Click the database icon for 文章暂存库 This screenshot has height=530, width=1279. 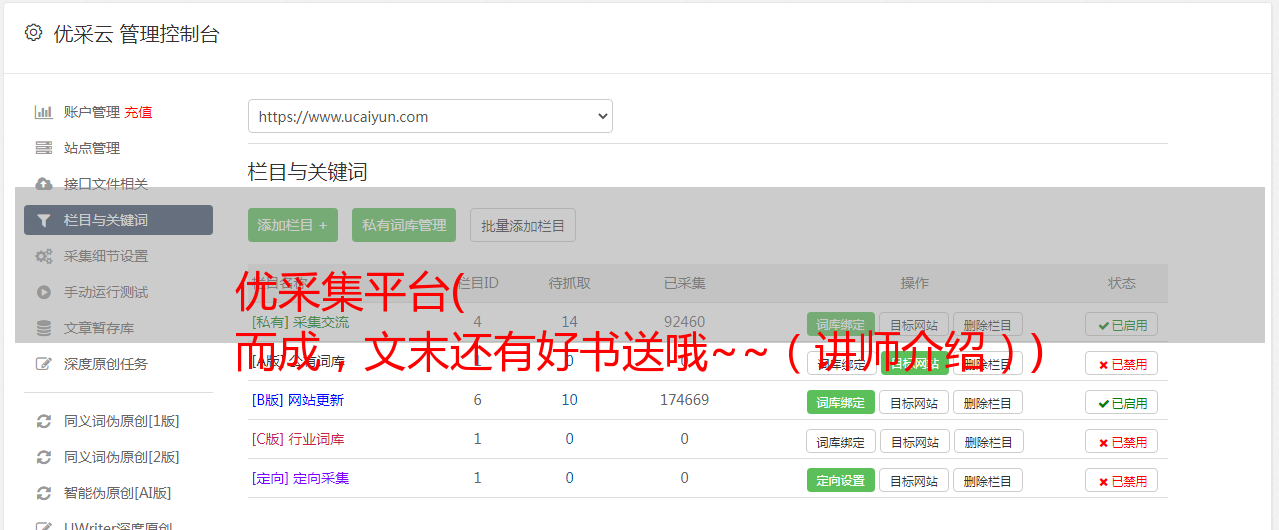(43, 328)
